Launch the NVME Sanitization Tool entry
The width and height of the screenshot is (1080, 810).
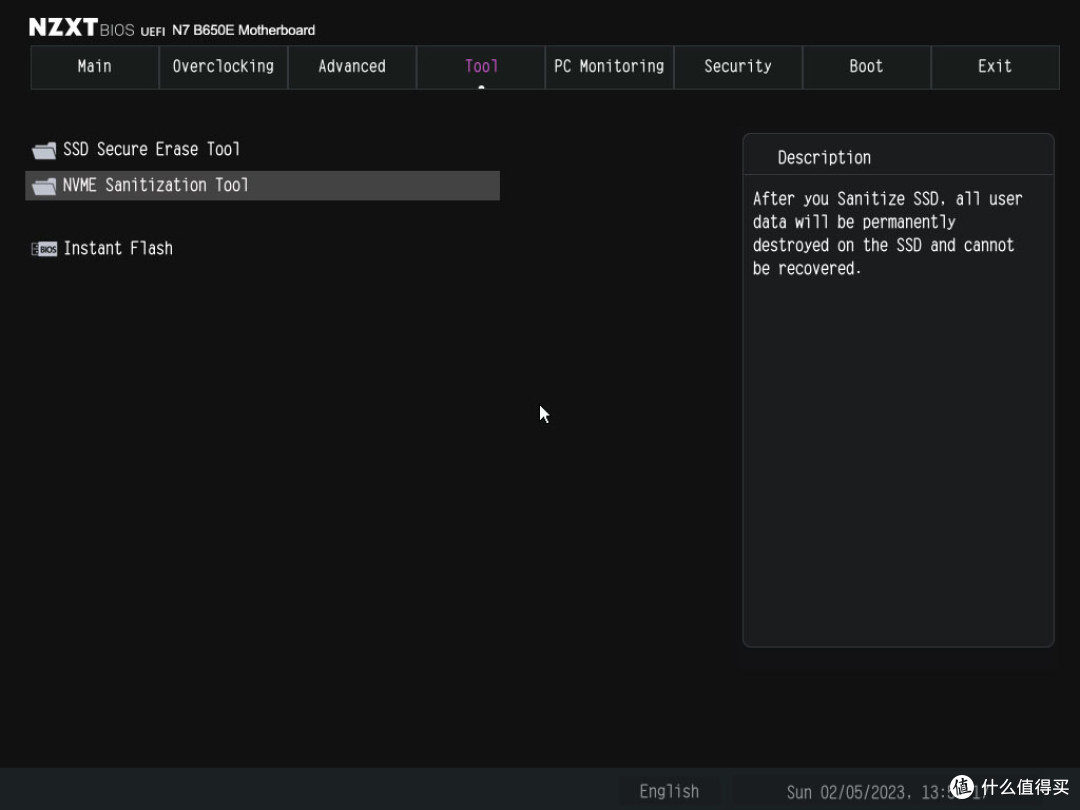coord(155,185)
